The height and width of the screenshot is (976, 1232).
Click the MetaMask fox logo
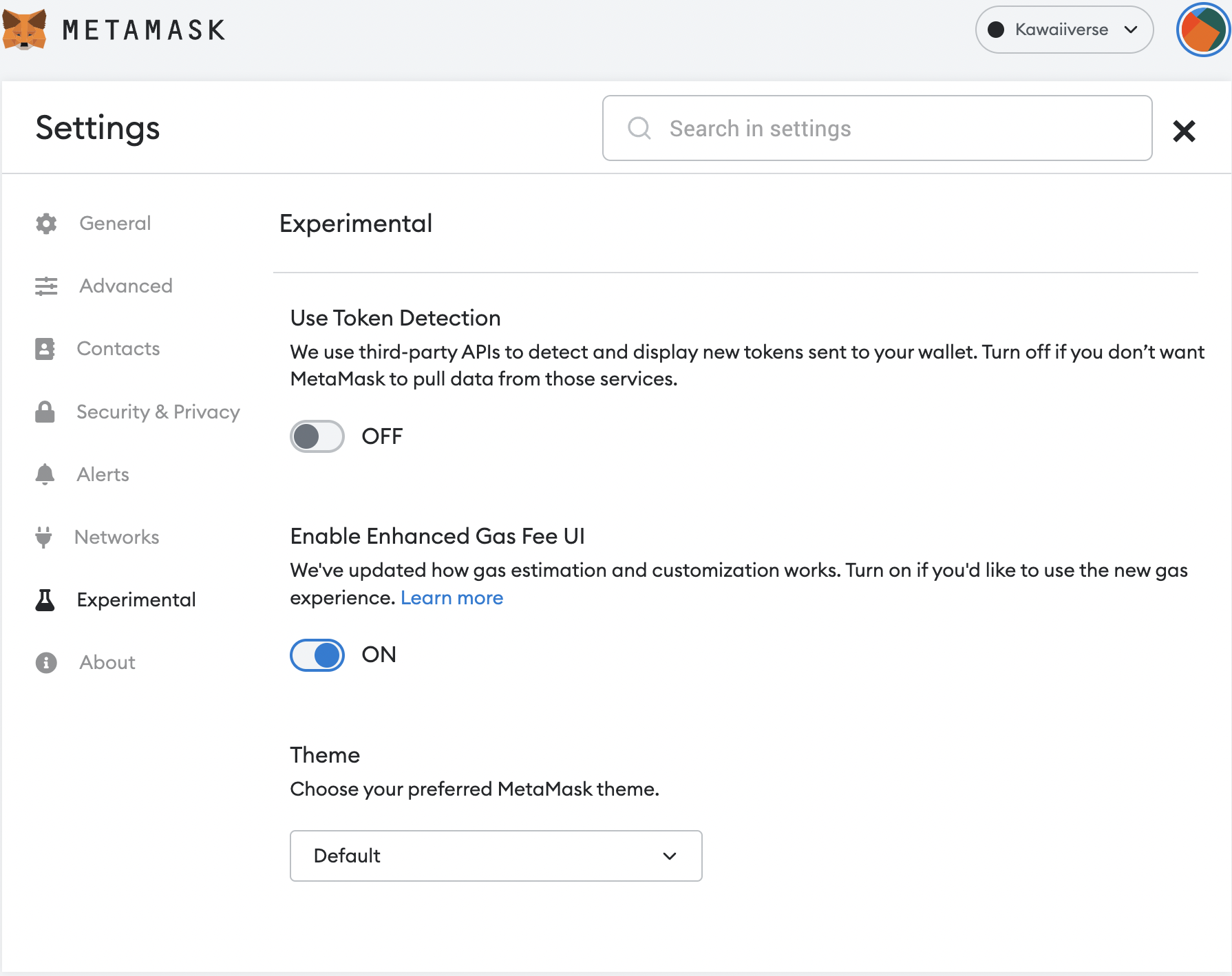(25, 30)
